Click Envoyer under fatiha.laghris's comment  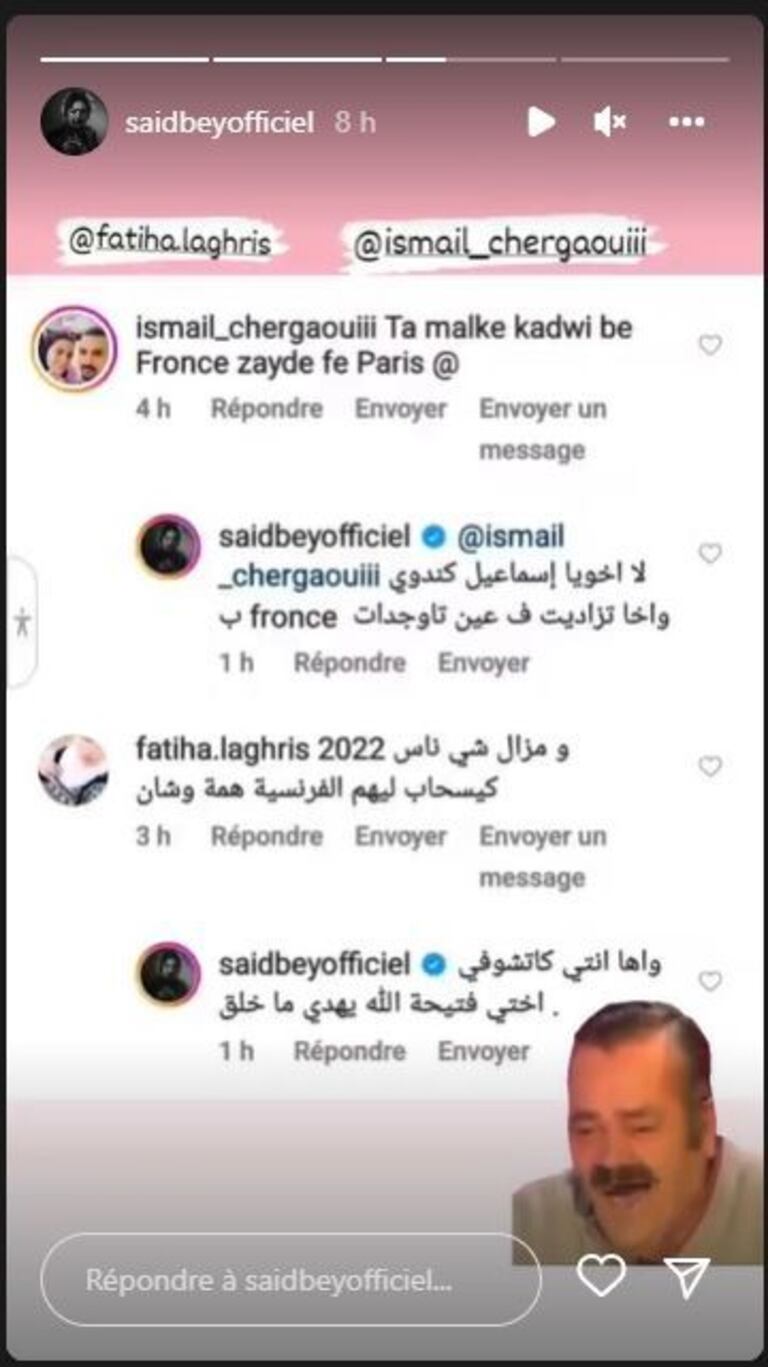(x=401, y=836)
